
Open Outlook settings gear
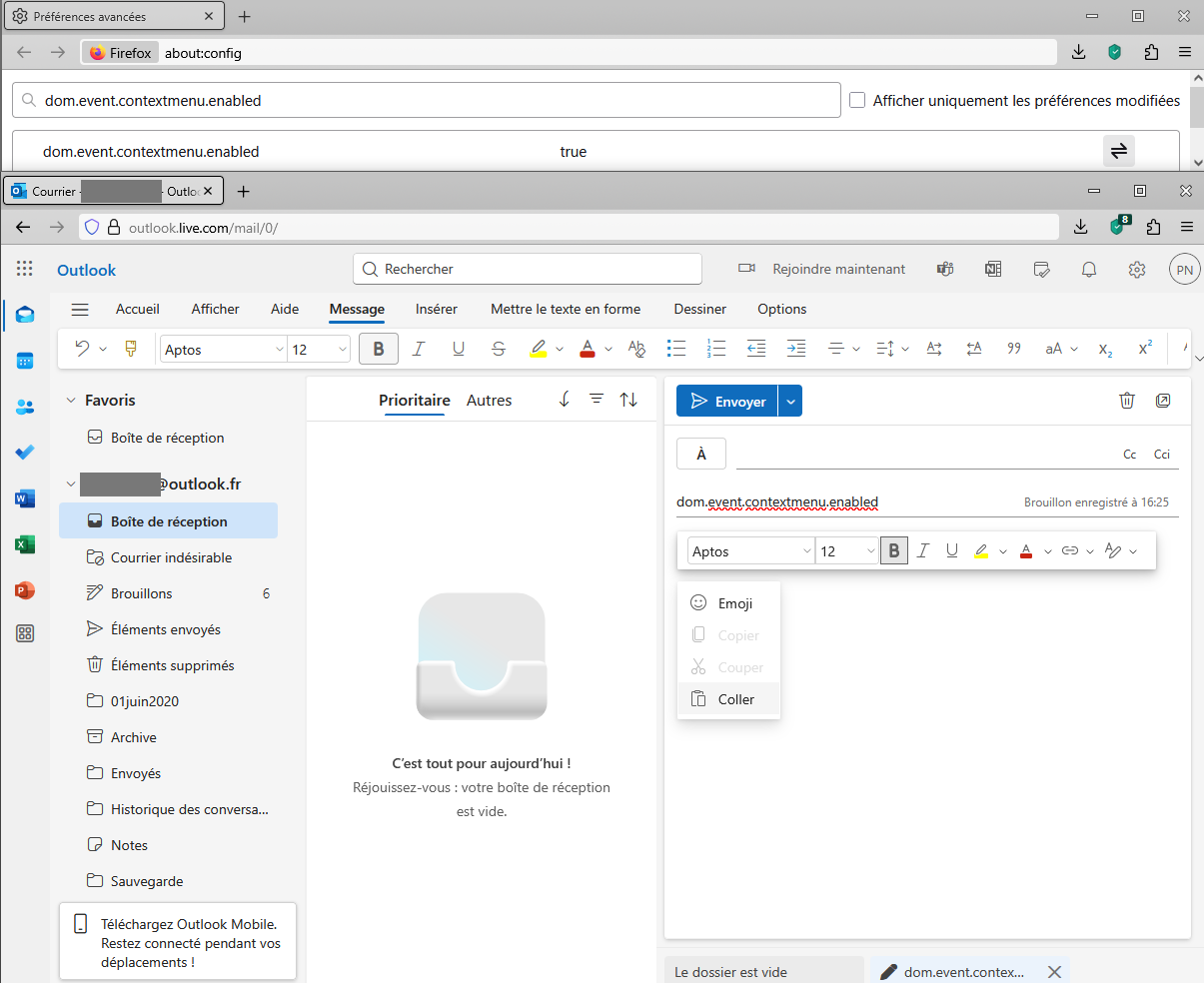(1137, 270)
